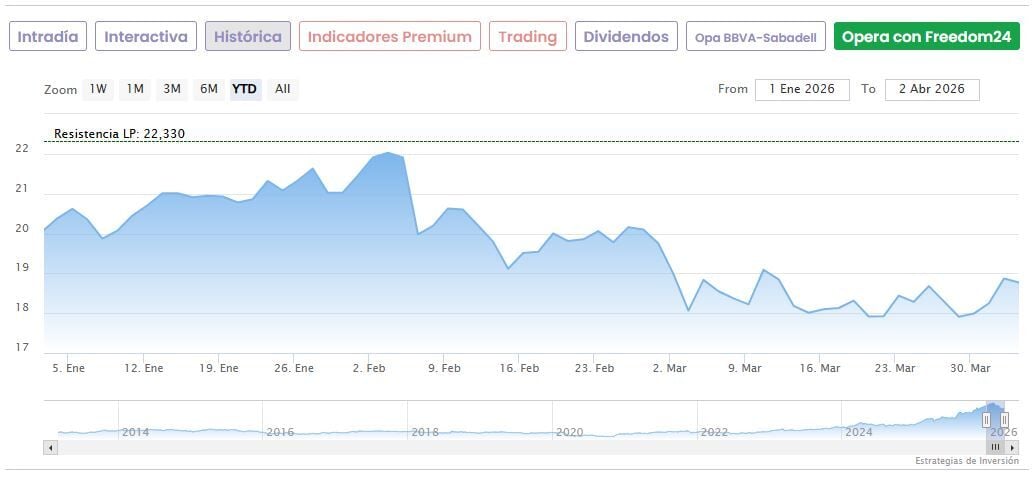Switch zoom to 6M
This screenshot has height=479, width=1033.
209,89
